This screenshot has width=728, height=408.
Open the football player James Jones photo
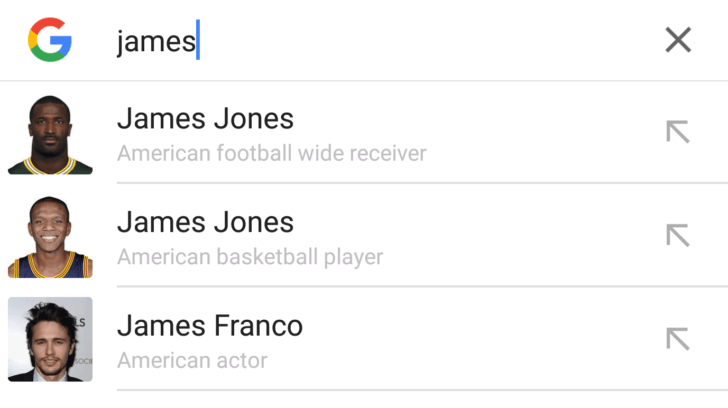[50, 134]
